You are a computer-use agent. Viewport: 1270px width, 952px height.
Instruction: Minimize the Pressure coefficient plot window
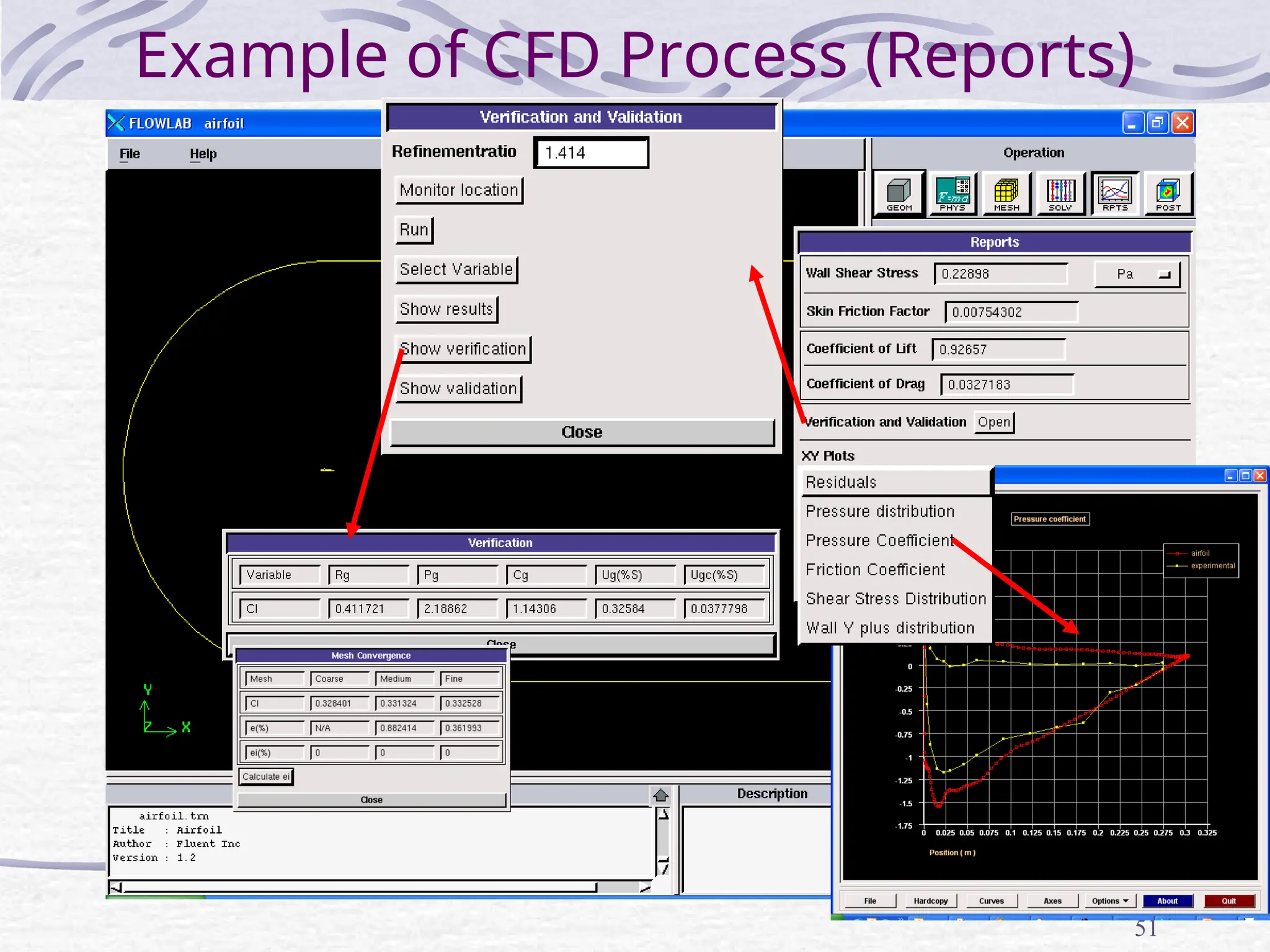[1231, 475]
